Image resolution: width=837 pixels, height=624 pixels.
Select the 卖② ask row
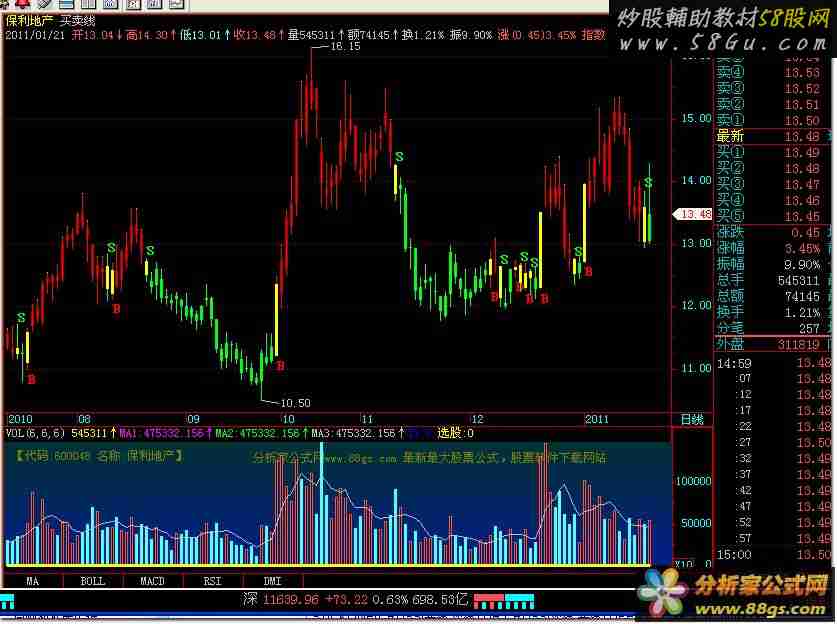[x=773, y=104]
